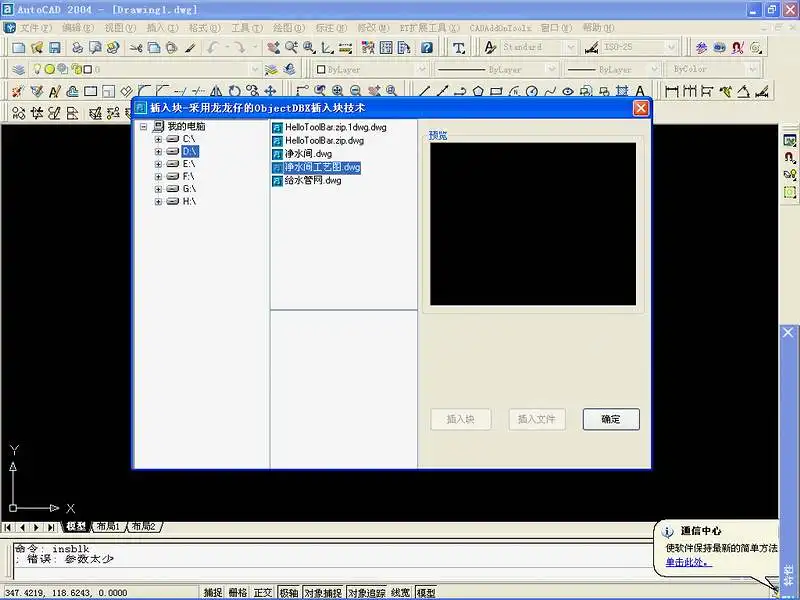Select the Rectangle draw tool

496,91
